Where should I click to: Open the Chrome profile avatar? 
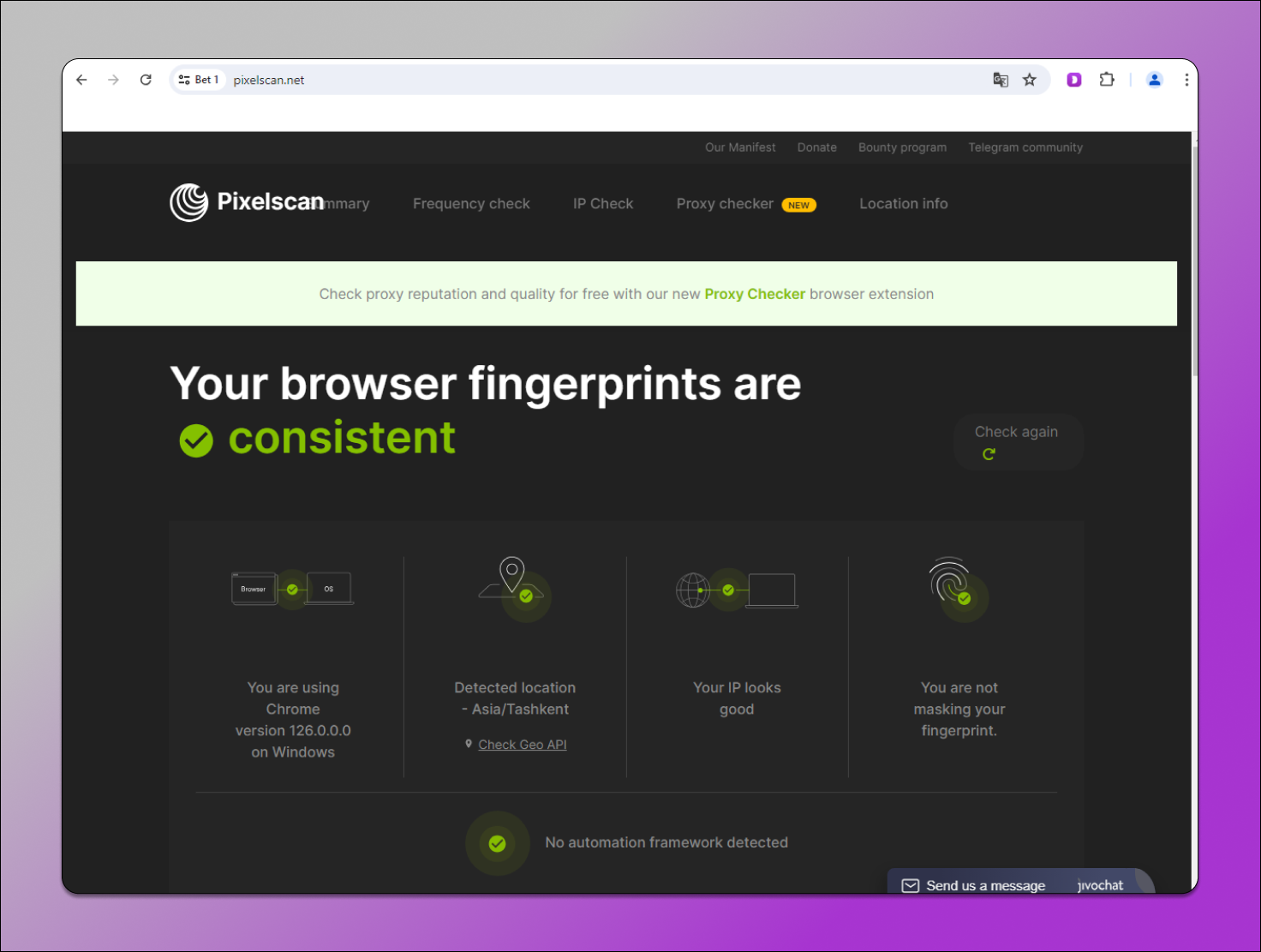[x=1154, y=80]
